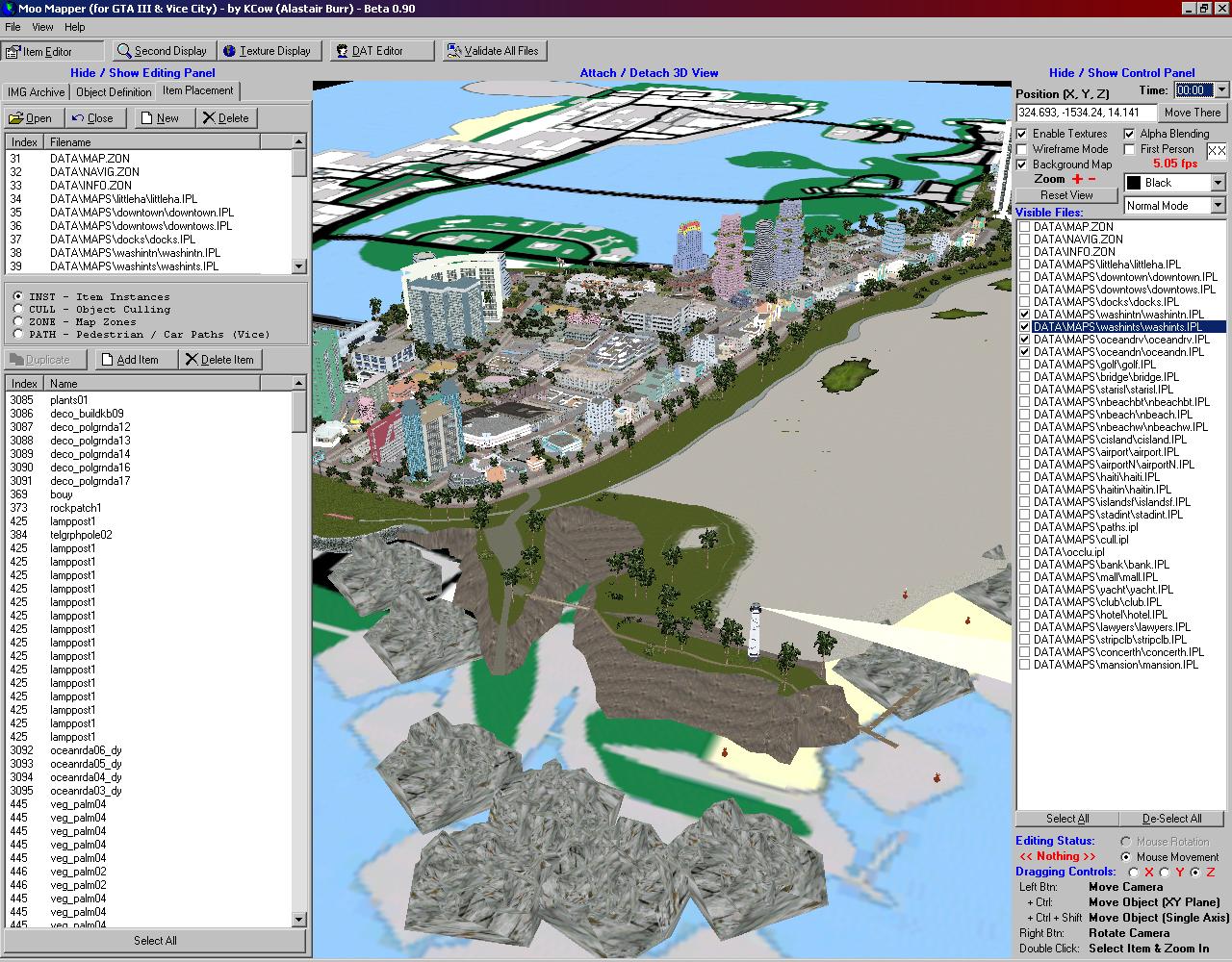Viewport: 1232px width, 962px height.
Task: Switch to the IMG Archive tab
Action: click(x=36, y=92)
